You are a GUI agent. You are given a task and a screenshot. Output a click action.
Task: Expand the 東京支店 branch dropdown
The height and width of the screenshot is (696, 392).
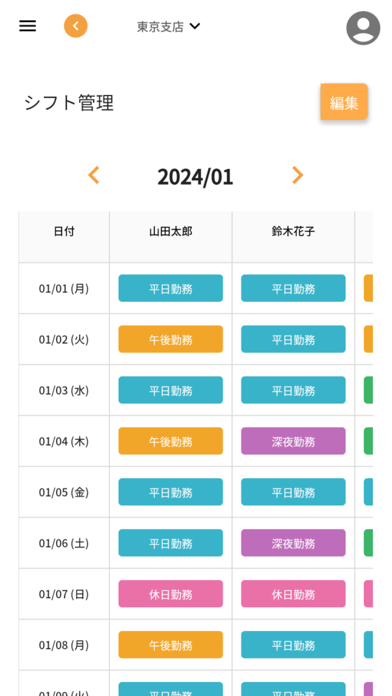tap(169, 27)
